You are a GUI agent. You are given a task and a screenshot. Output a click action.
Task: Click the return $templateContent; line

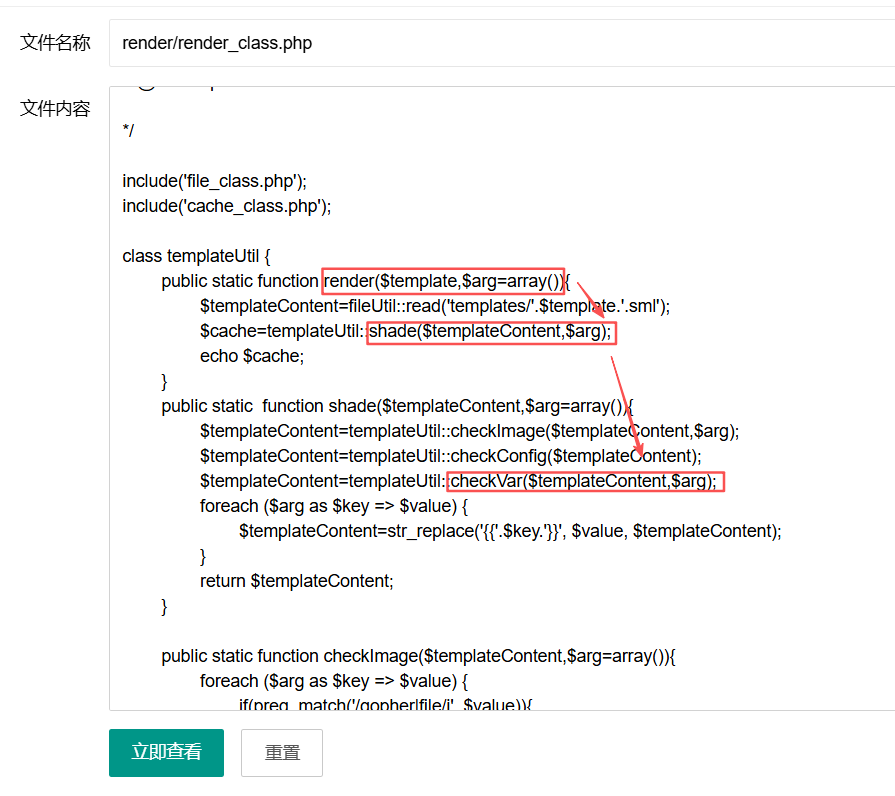(296, 581)
